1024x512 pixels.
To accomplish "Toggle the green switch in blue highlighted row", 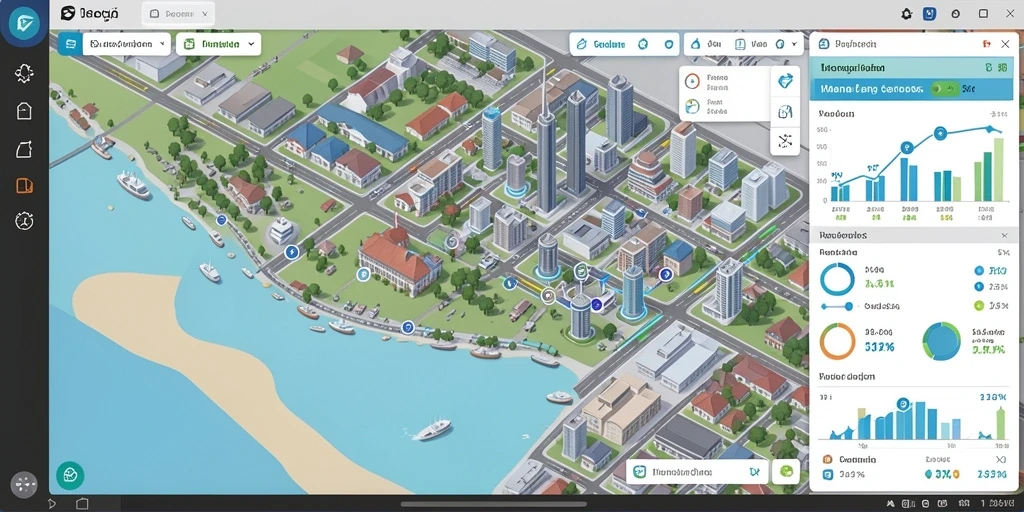I will (944, 89).
